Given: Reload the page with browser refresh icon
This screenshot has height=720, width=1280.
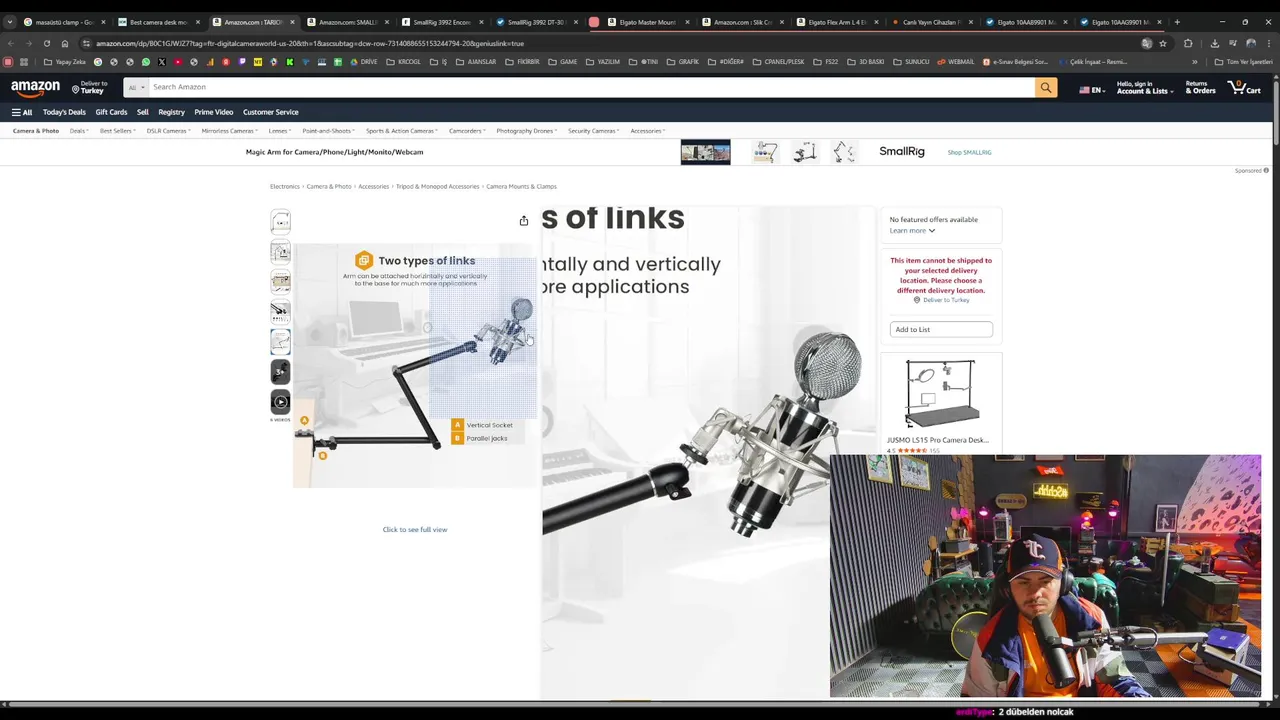Looking at the screenshot, I should pos(46,43).
